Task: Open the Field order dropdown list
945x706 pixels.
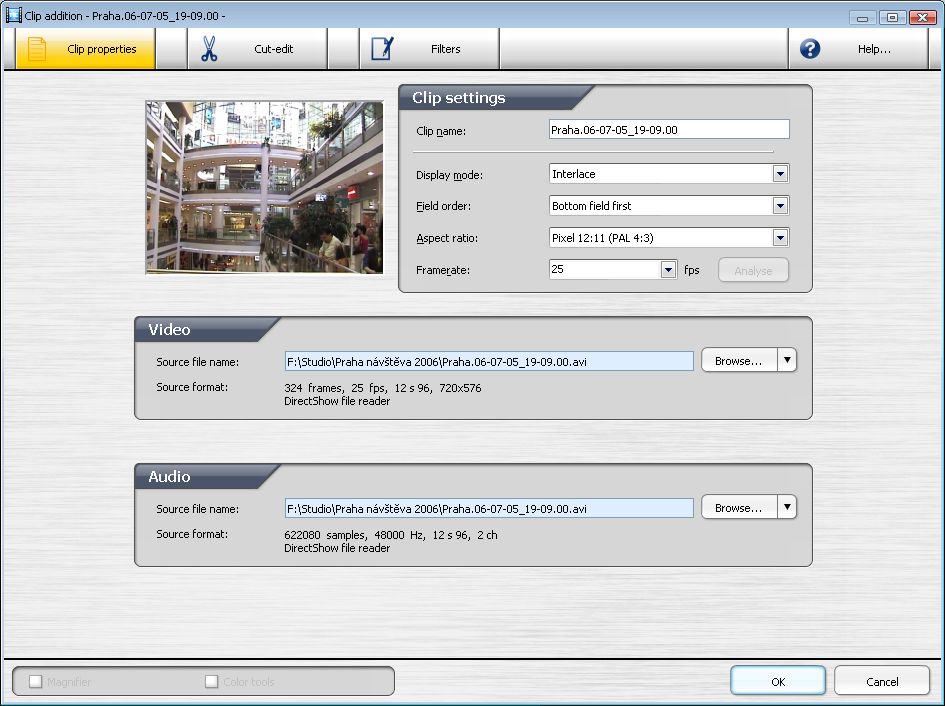Action: click(780, 206)
